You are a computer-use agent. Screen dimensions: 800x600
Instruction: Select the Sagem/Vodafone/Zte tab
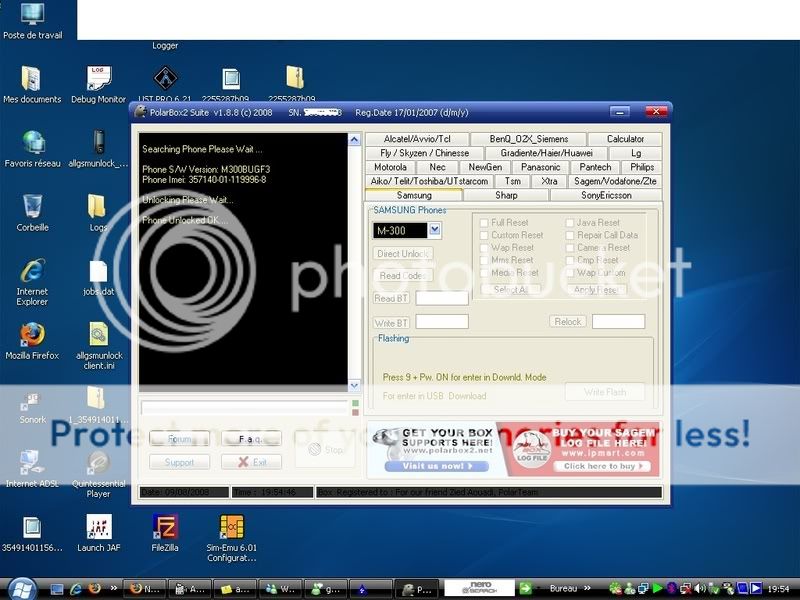615,181
